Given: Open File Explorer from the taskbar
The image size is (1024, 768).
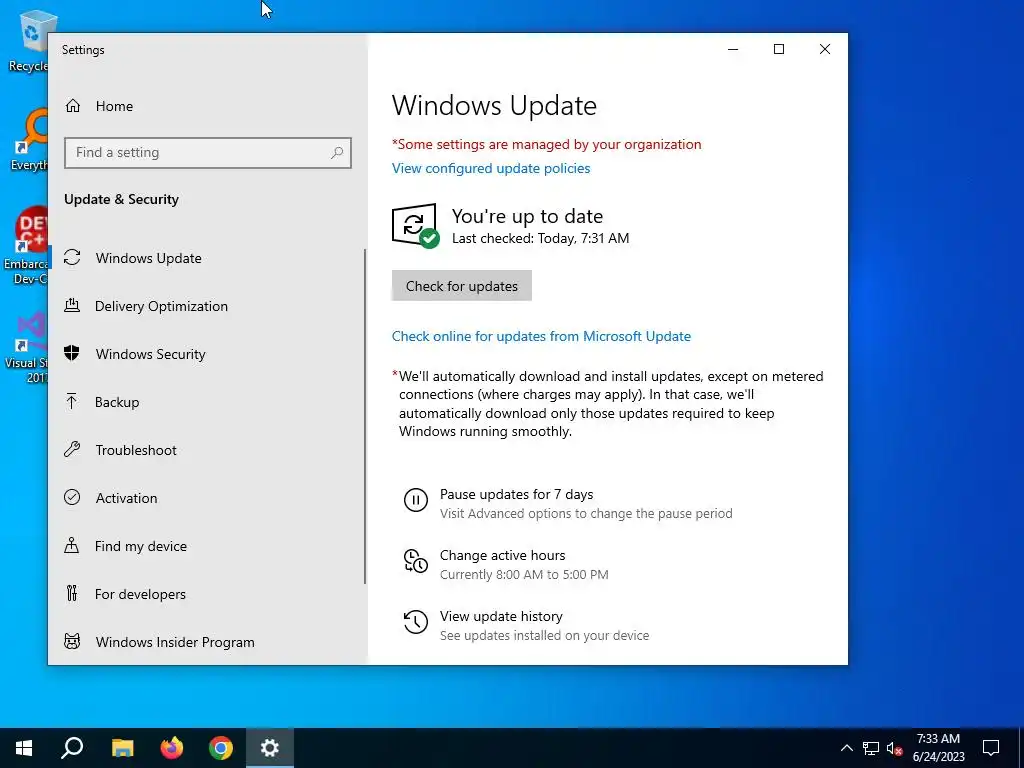Looking at the screenshot, I should tap(122, 748).
